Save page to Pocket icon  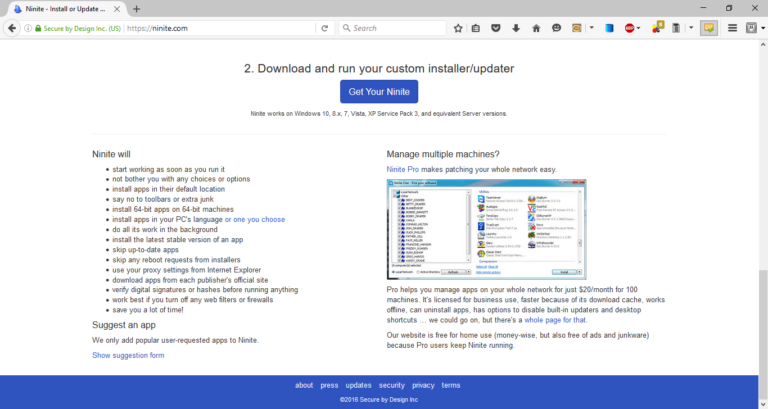[496, 28]
